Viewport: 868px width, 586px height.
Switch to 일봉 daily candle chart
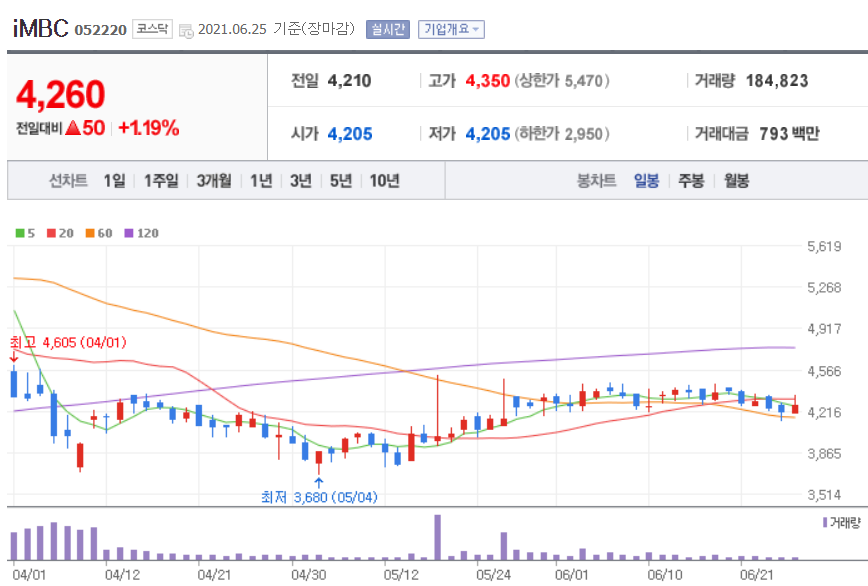coord(647,180)
